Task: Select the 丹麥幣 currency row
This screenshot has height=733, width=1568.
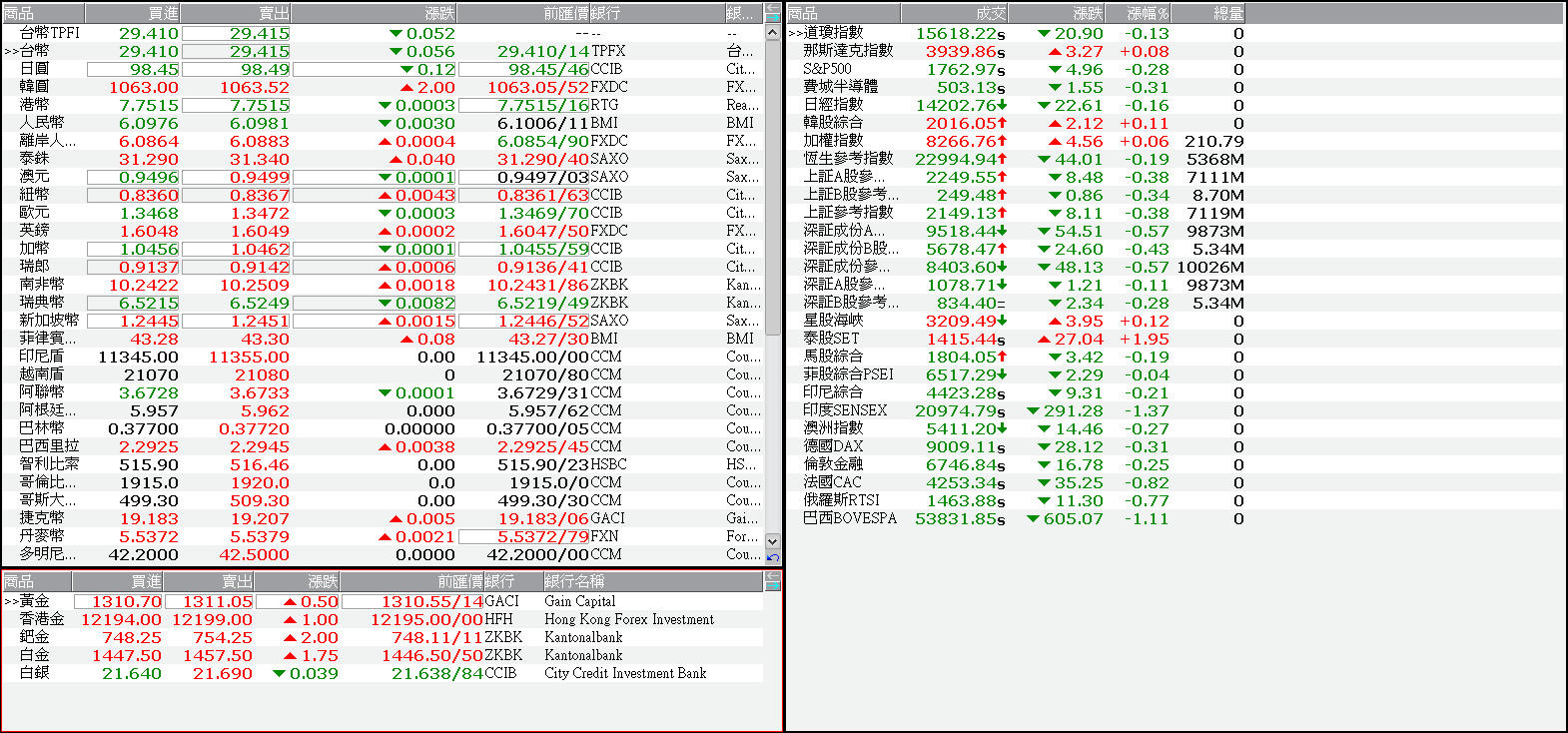Action: (384, 536)
